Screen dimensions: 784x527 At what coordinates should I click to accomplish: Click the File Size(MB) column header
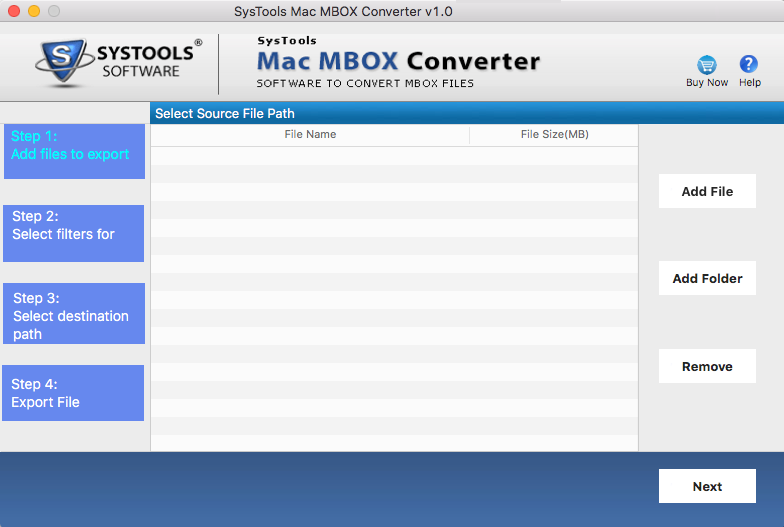pos(554,134)
